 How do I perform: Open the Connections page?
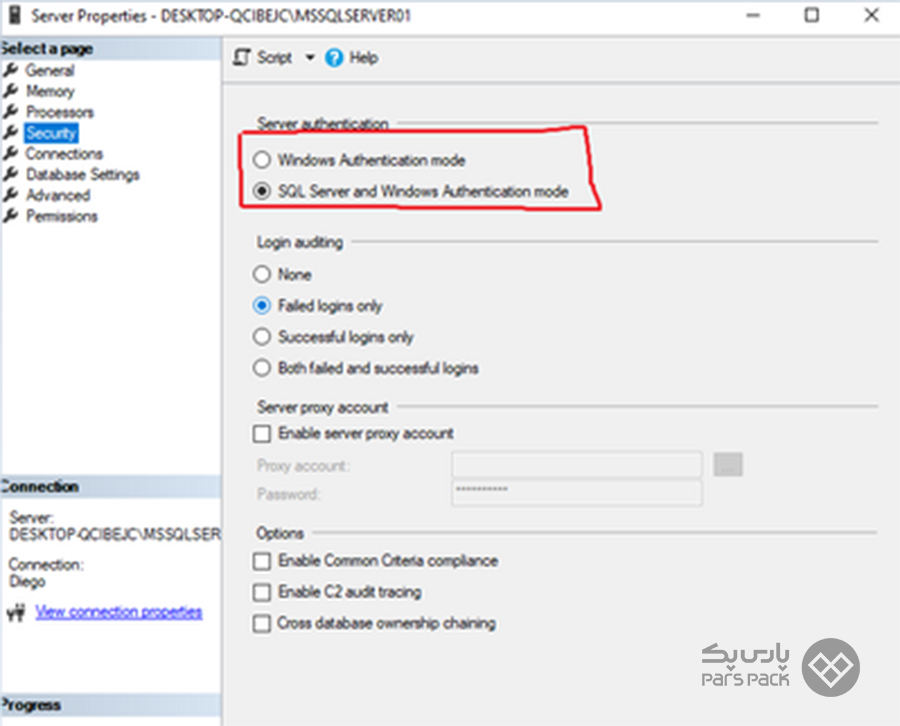(64, 154)
